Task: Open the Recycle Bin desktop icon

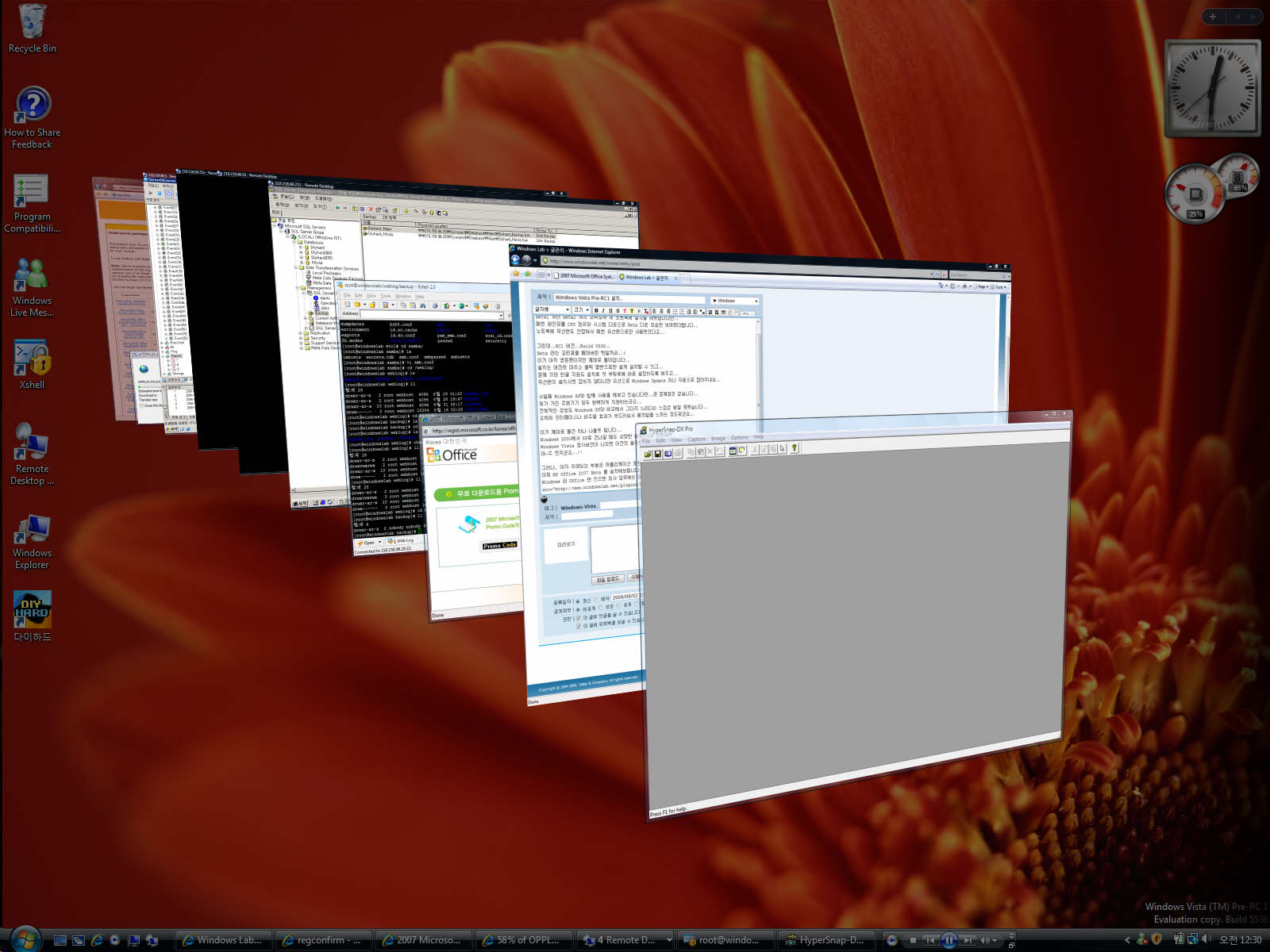Action: [x=32, y=30]
